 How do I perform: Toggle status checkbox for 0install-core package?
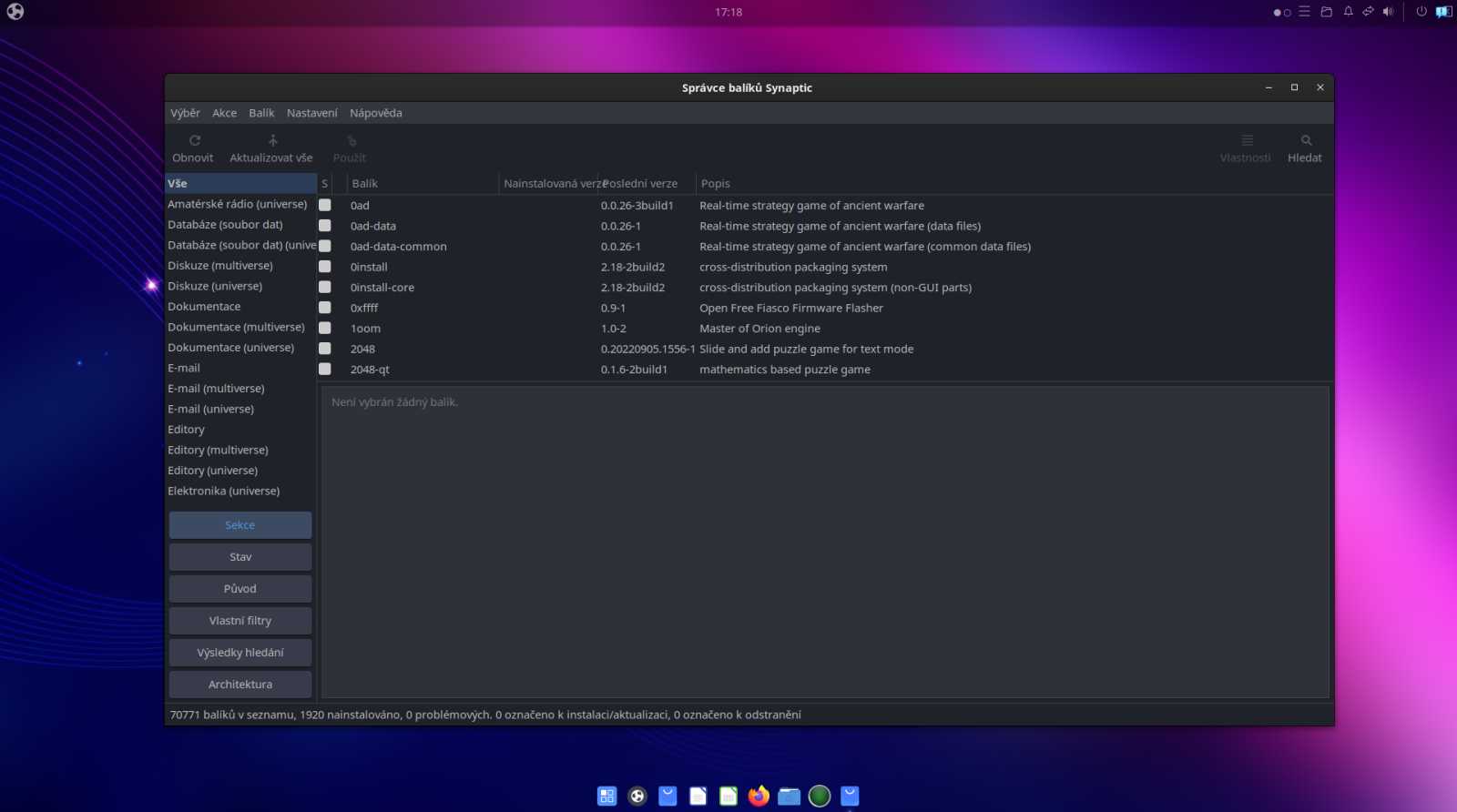coord(325,288)
